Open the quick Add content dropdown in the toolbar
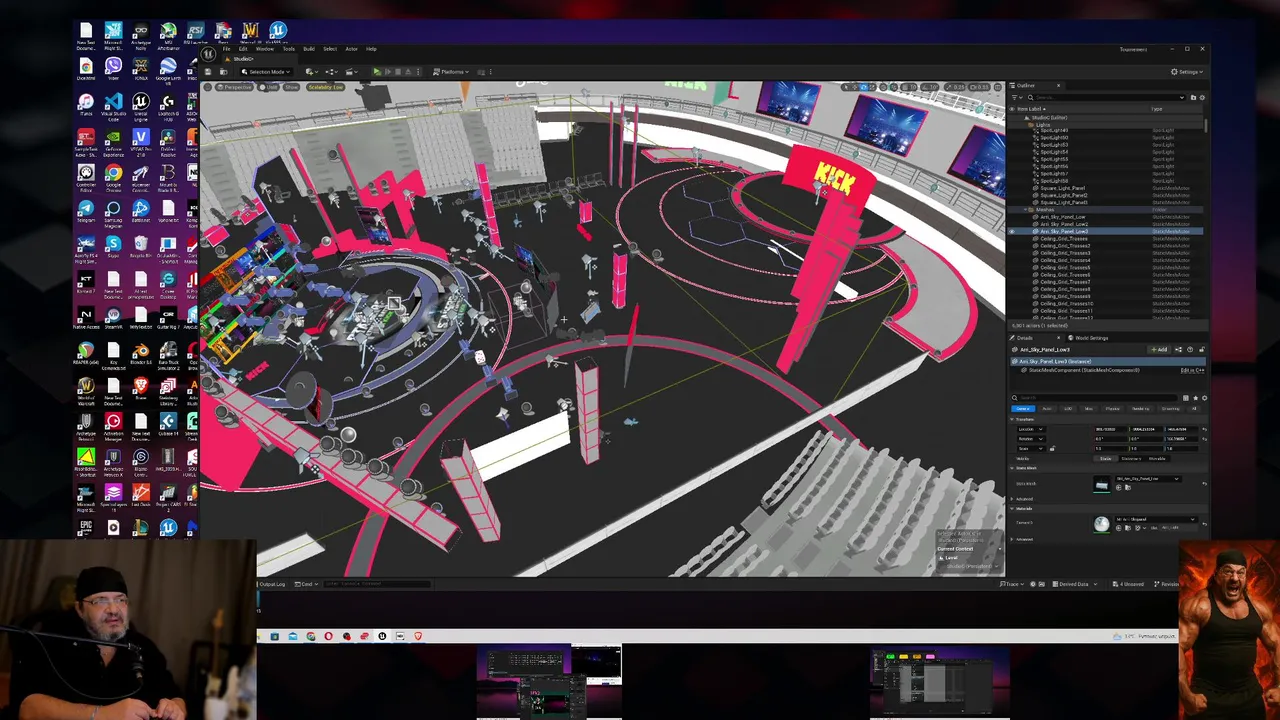This screenshot has width=1280, height=720. (x=312, y=72)
